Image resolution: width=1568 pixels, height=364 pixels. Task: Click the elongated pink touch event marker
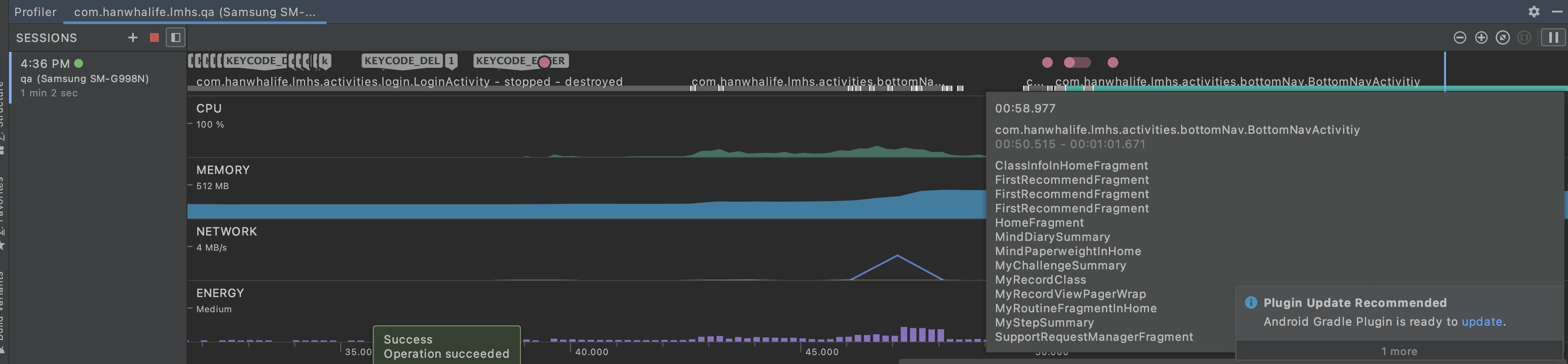click(x=1077, y=62)
